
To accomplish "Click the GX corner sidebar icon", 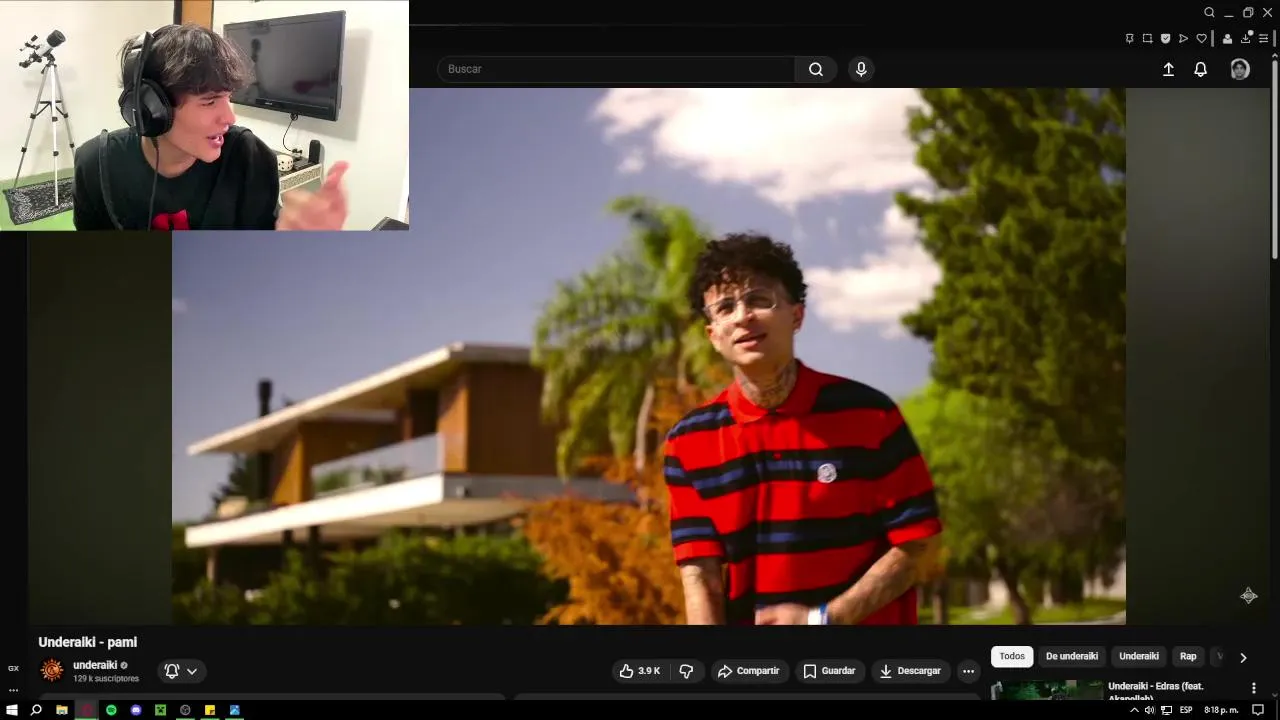I will 13,668.
